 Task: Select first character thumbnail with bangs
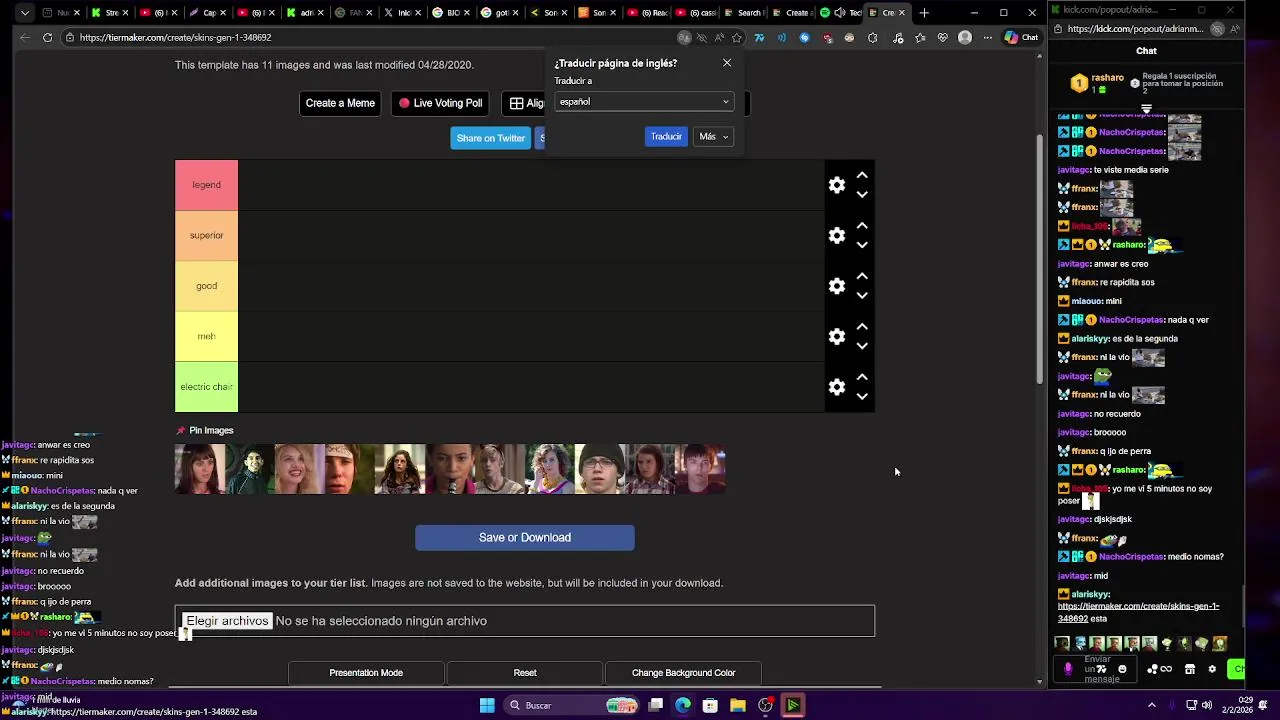[200, 469]
